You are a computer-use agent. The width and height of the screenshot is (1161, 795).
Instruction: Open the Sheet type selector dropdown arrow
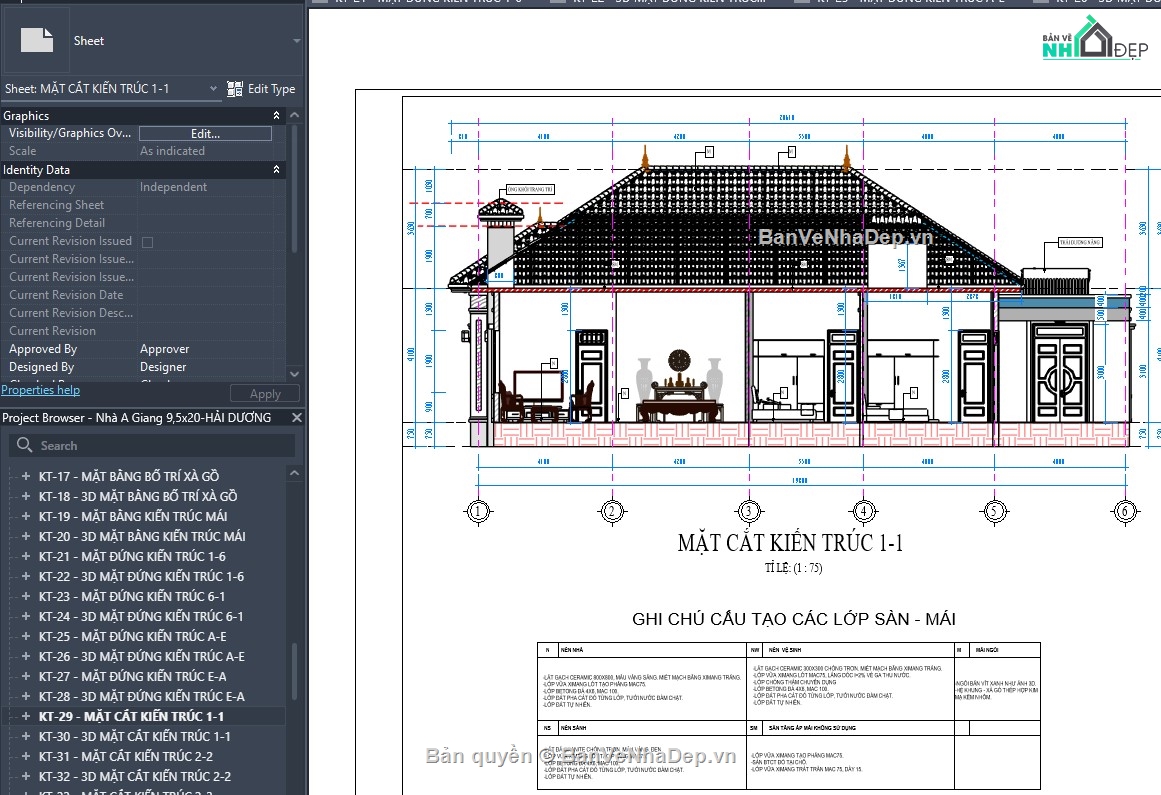tap(296, 41)
